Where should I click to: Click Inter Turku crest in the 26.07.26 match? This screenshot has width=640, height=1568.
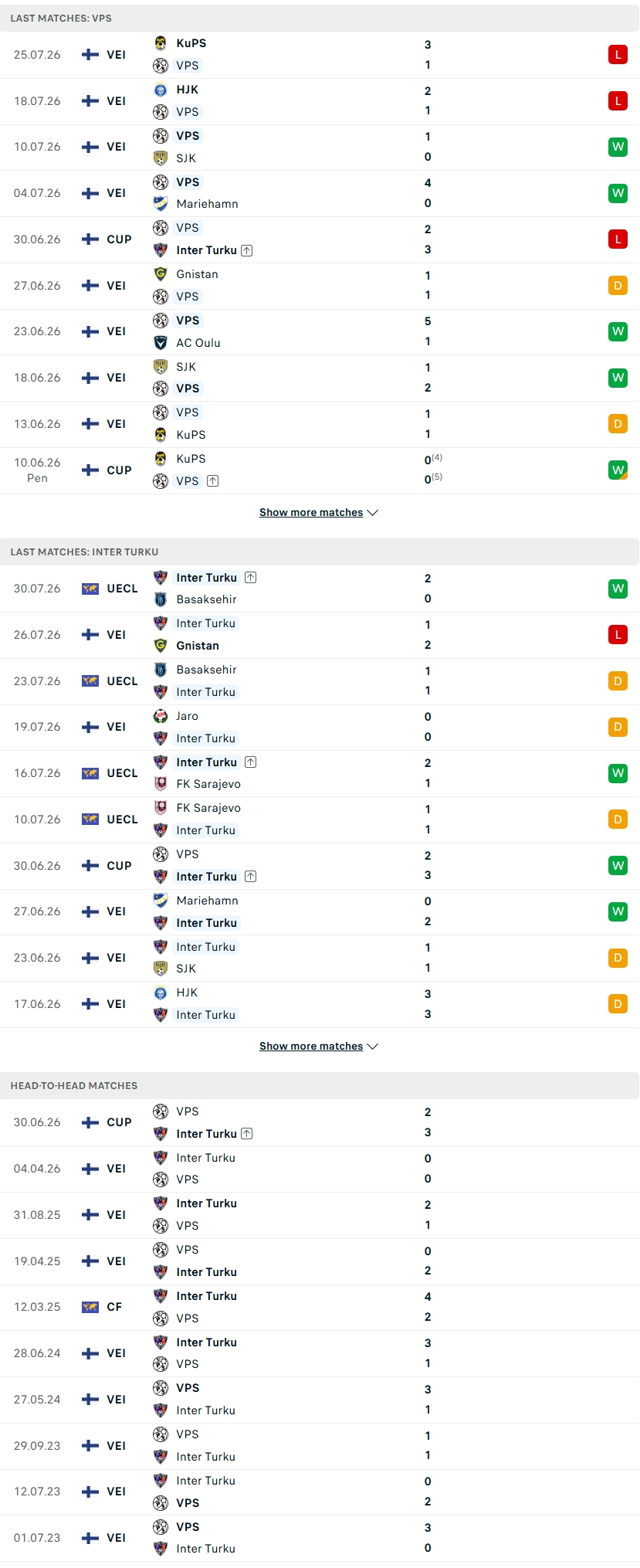pyautogui.click(x=161, y=623)
